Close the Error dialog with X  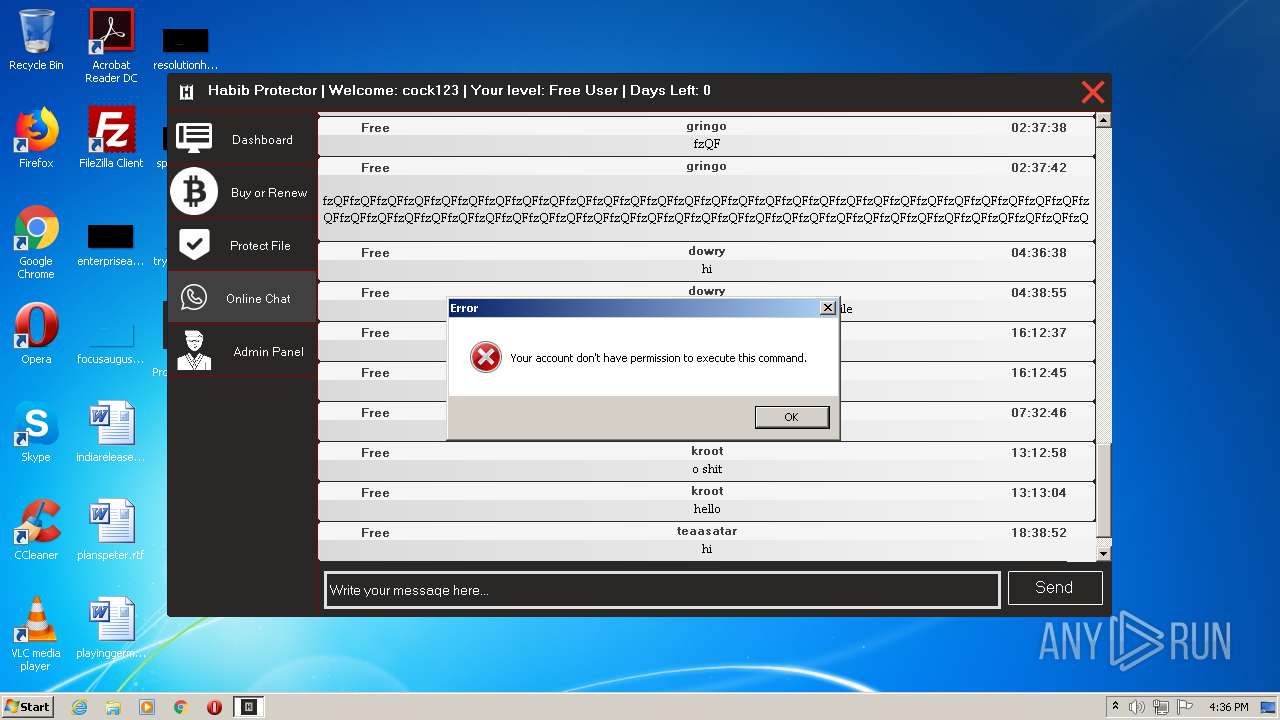tap(827, 308)
